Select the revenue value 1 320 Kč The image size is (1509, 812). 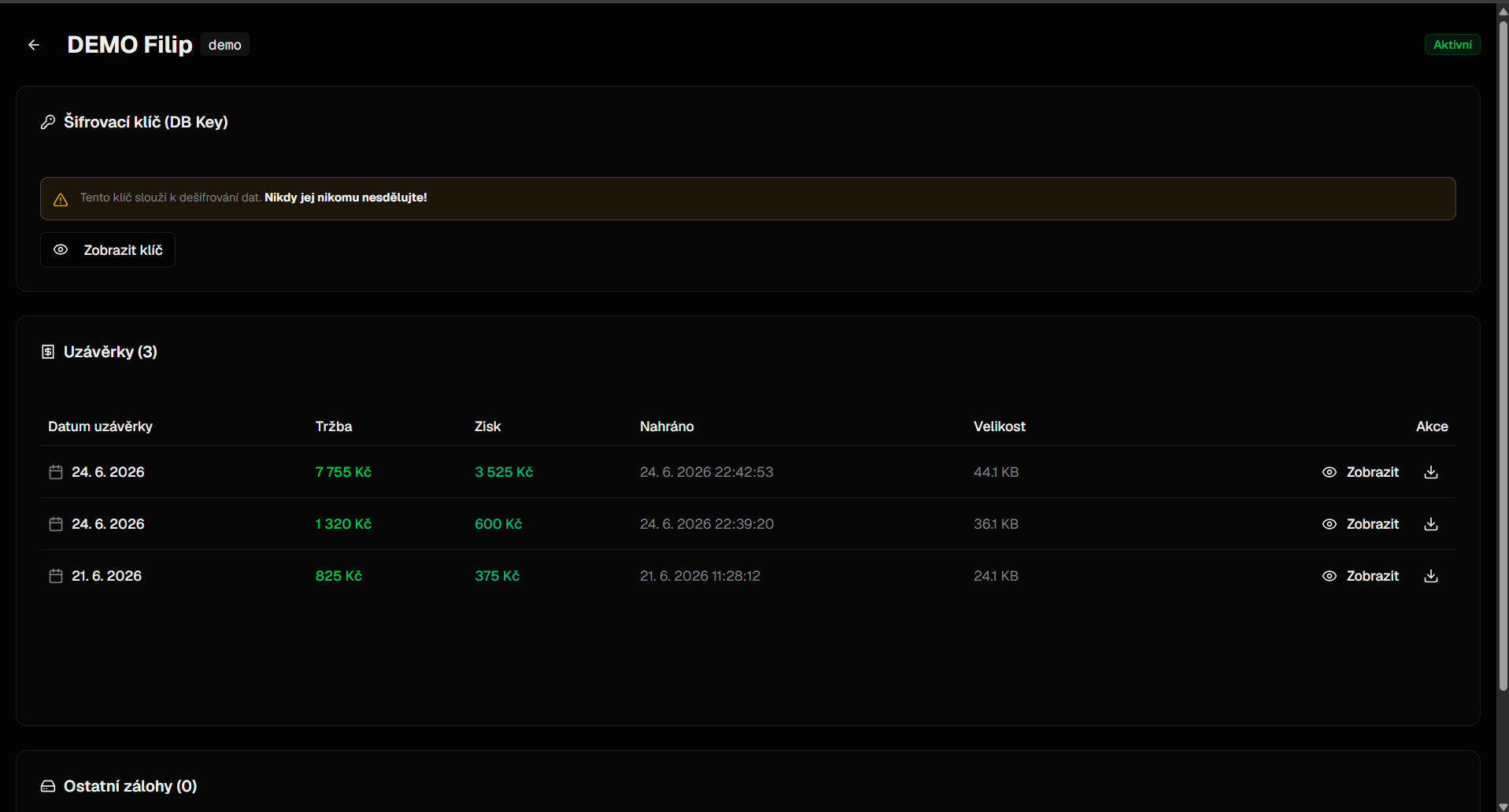[343, 524]
